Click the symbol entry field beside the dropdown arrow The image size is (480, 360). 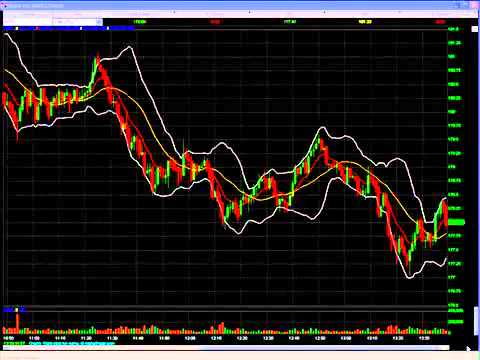point(75,22)
